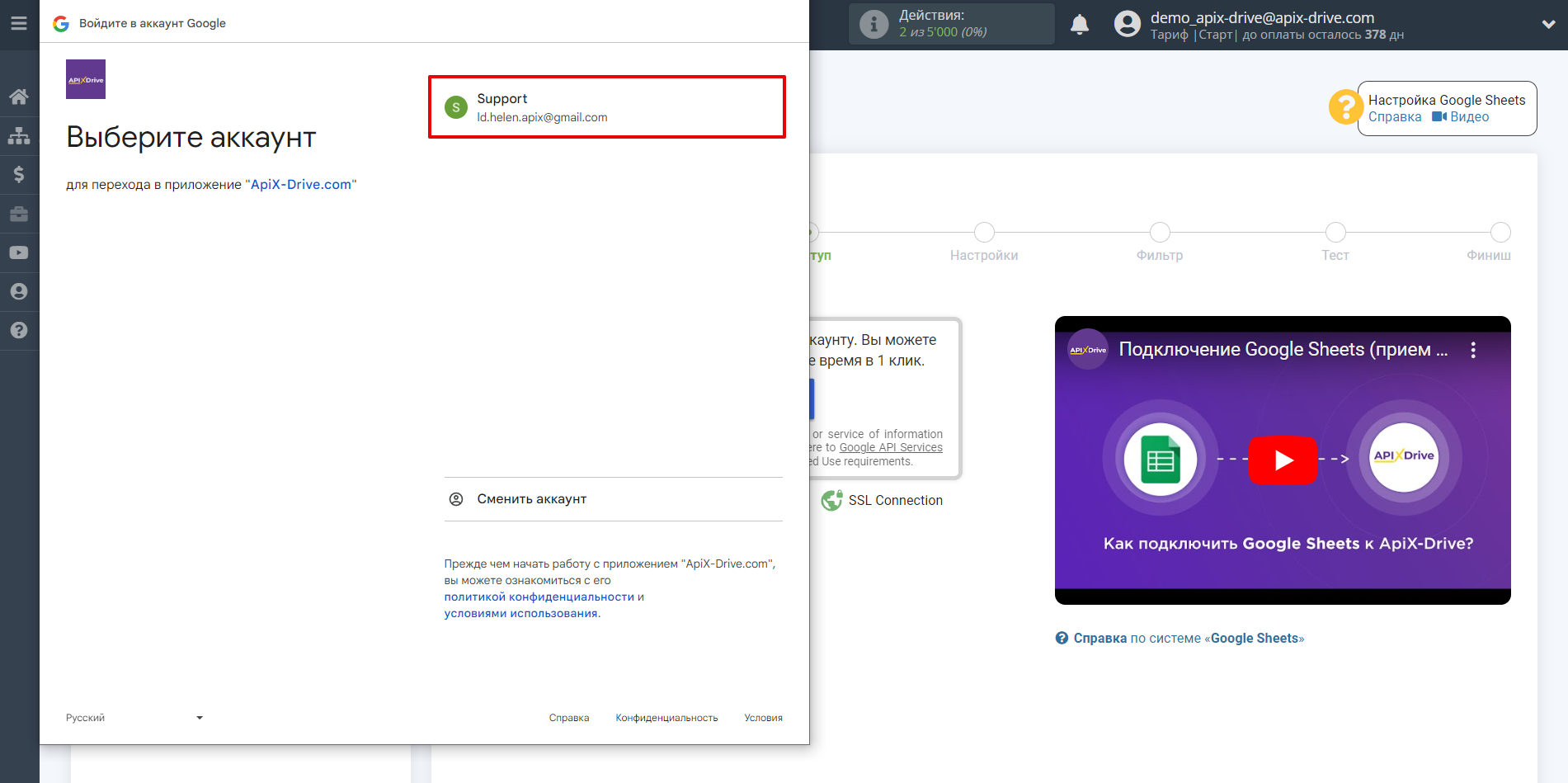Click the demo_apix-drive@apix-drive.com account name
The height and width of the screenshot is (783, 1568).
(1262, 18)
